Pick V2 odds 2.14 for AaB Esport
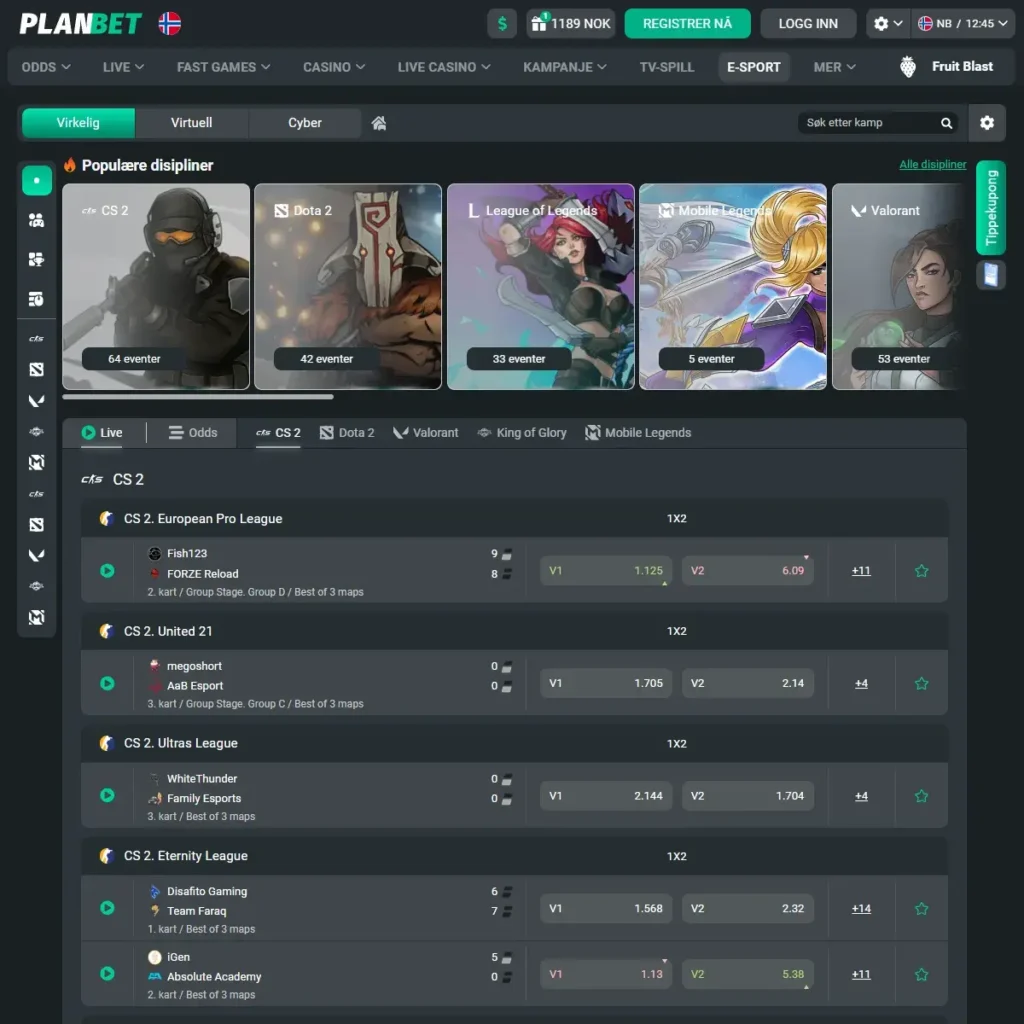 [x=748, y=683]
